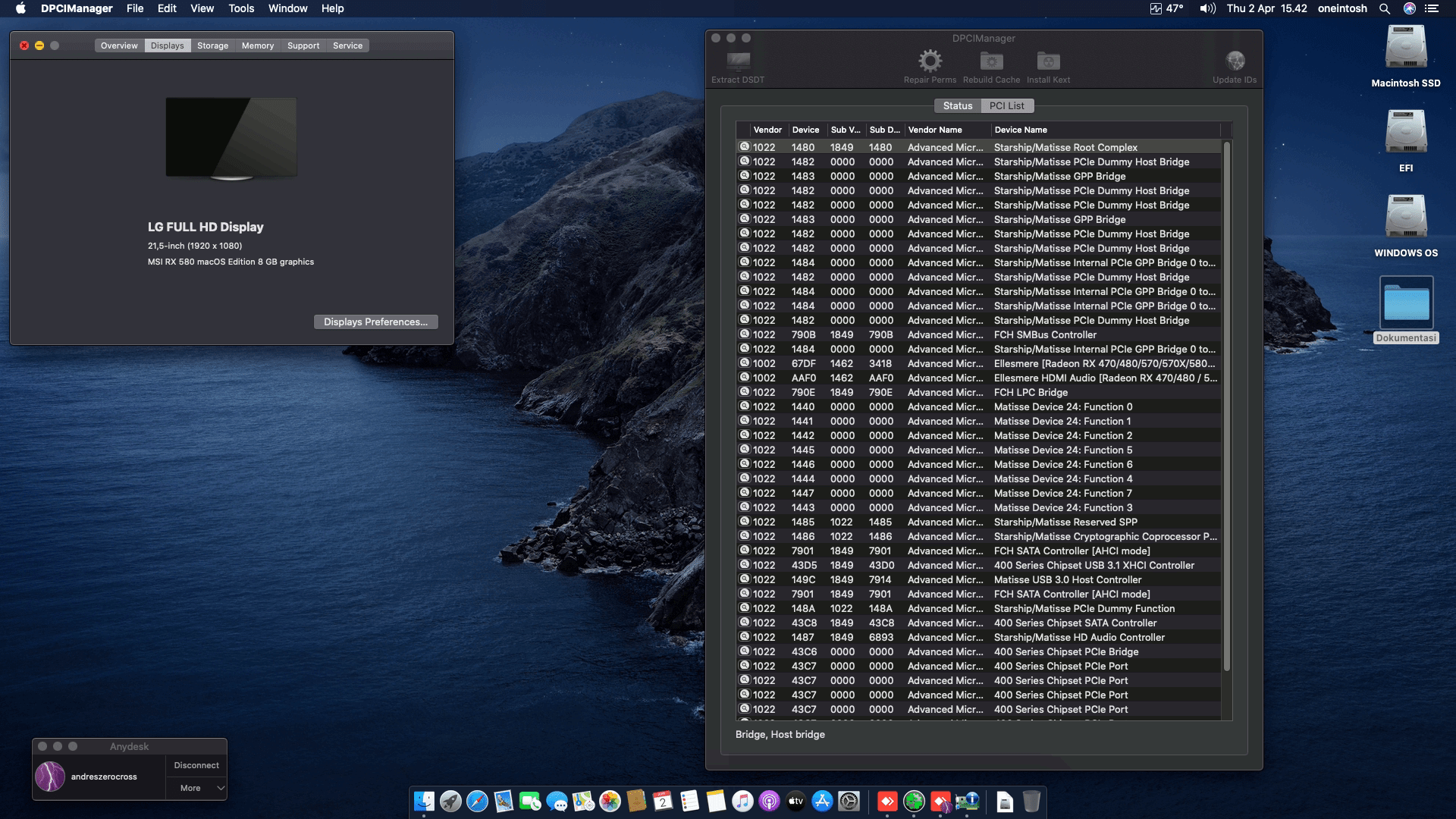1456x819 pixels.
Task: Open Photos from the dock
Action: pyautogui.click(x=610, y=801)
